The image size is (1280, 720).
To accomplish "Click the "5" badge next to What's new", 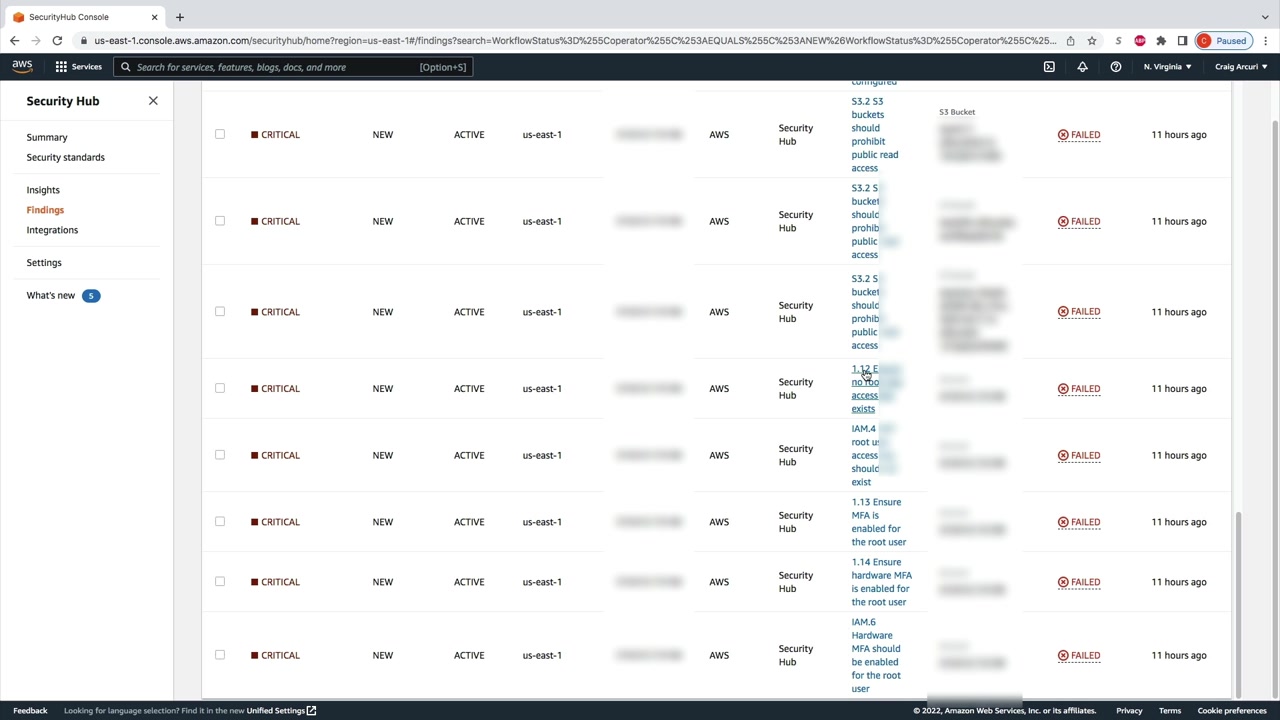I will (91, 296).
